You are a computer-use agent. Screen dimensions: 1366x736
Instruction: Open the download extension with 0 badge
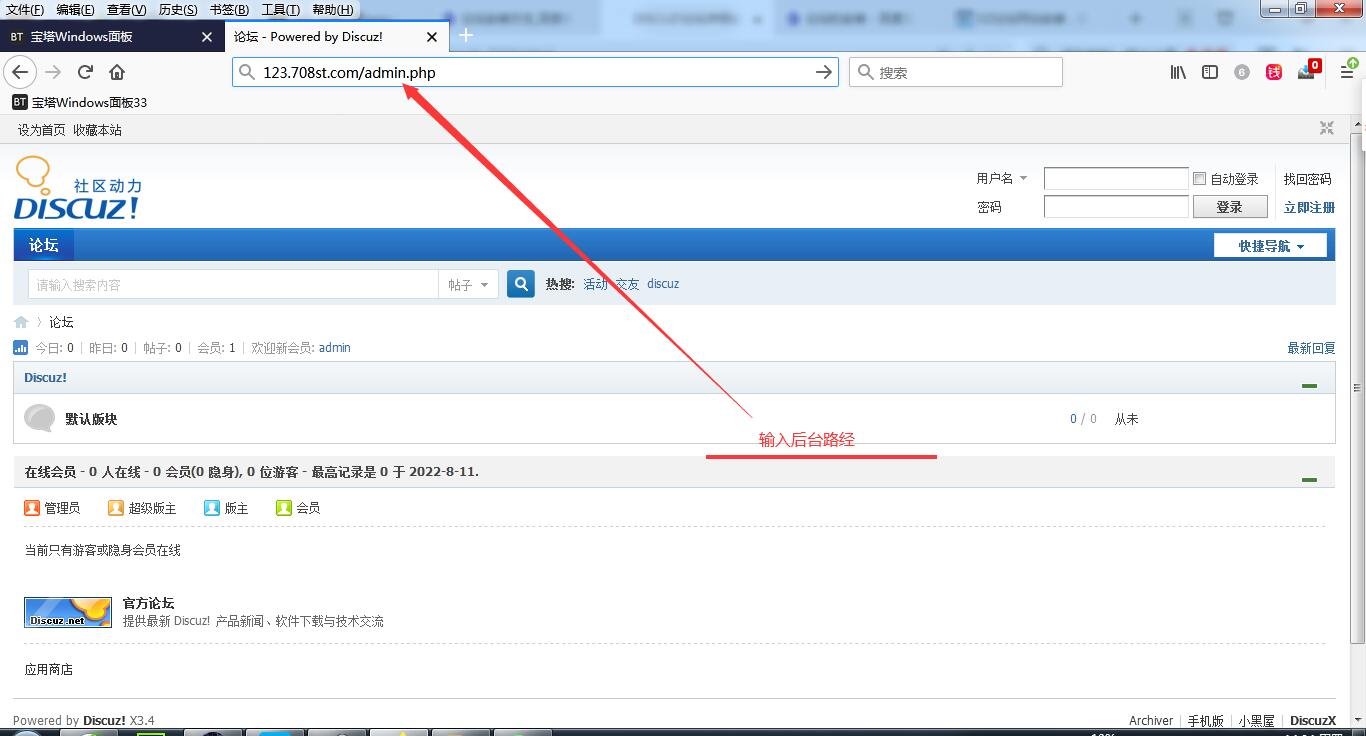coord(1308,70)
